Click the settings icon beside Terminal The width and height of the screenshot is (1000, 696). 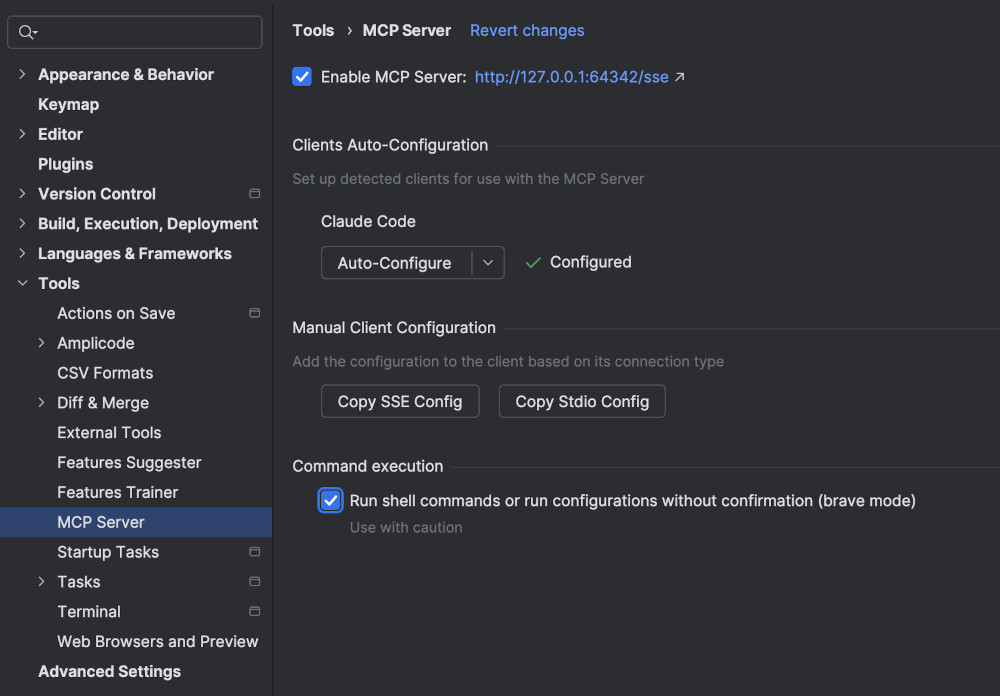coord(254,611)
